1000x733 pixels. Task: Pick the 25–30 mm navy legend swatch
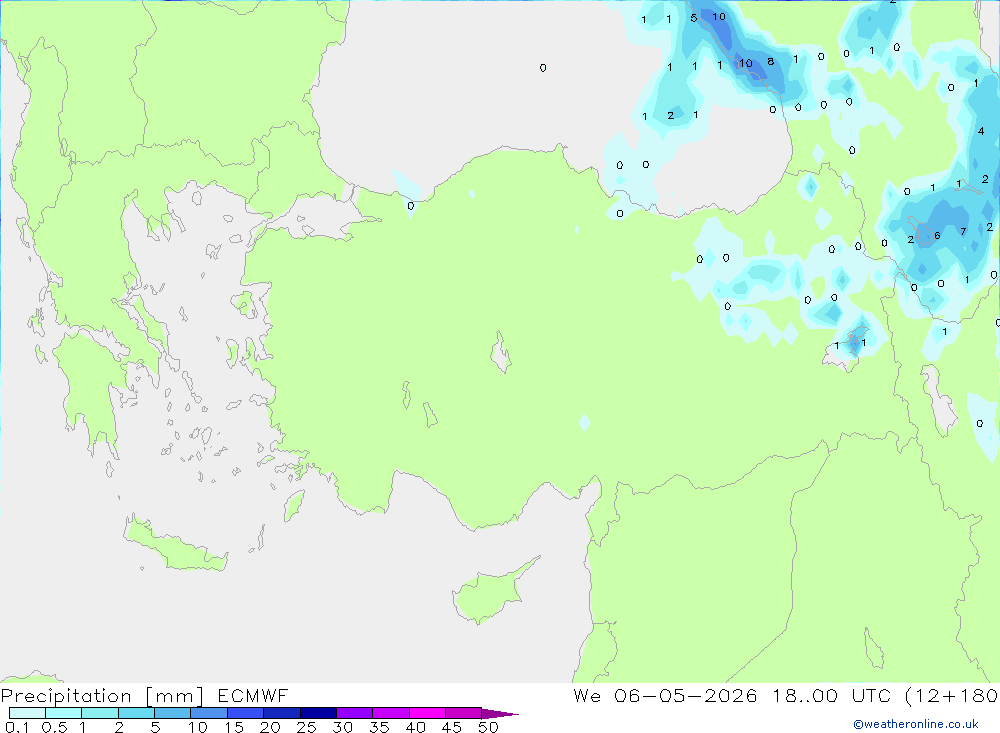pyautogui.click(x=318, y=713)
